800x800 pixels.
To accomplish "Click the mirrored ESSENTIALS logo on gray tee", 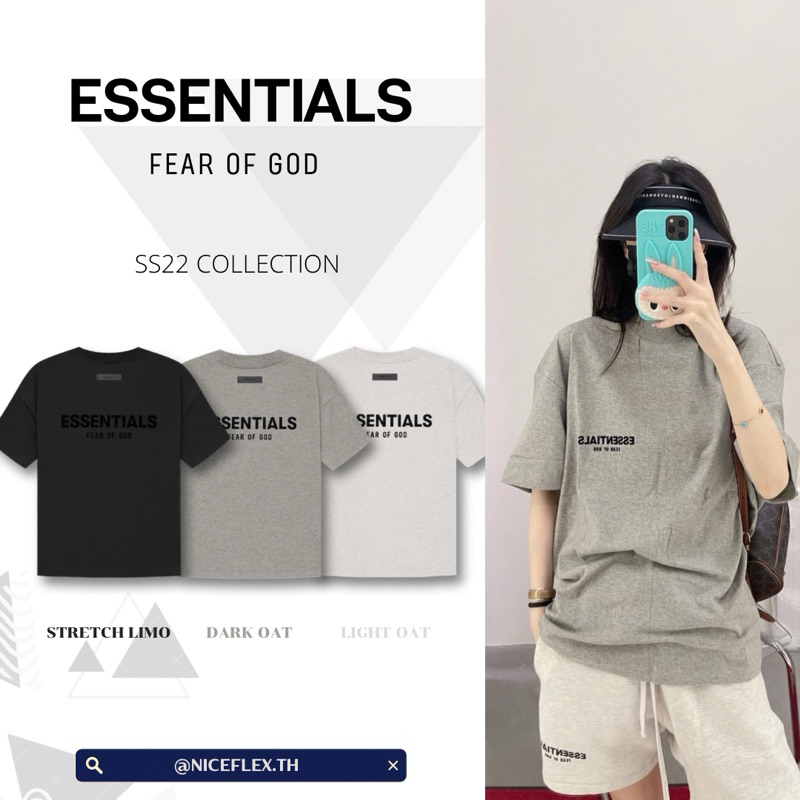I will (607, 440).
